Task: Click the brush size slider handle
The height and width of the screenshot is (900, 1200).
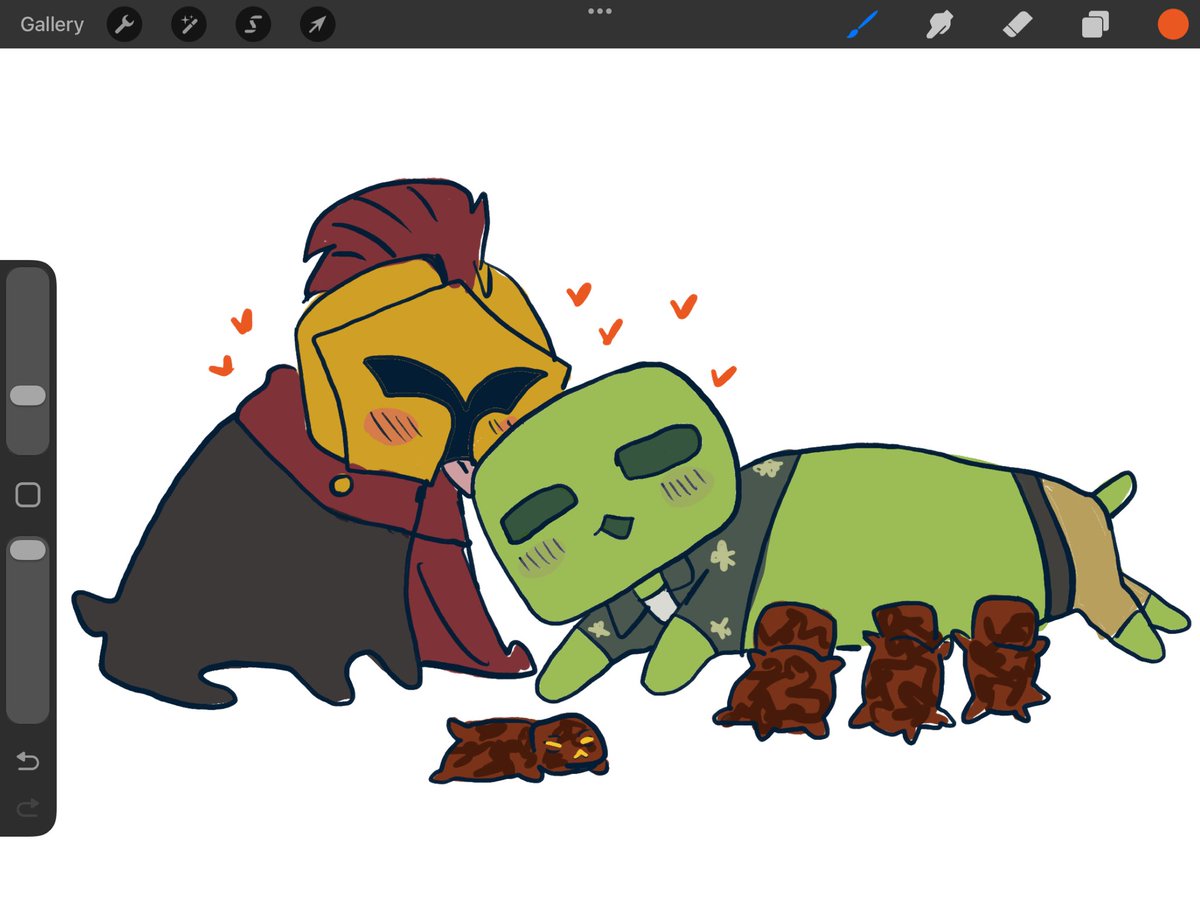Action: tap(28, 395)
